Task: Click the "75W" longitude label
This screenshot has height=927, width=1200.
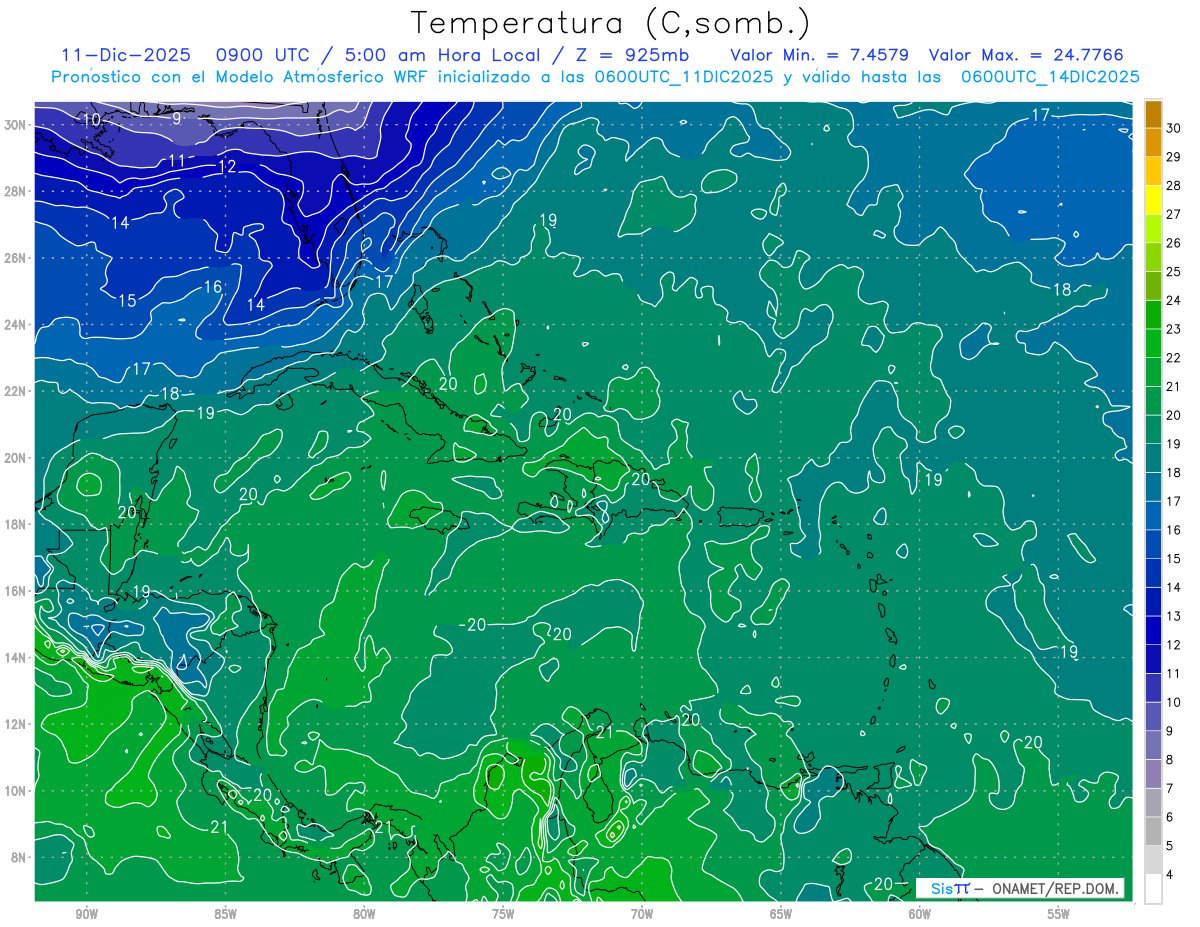Action: 503,914
